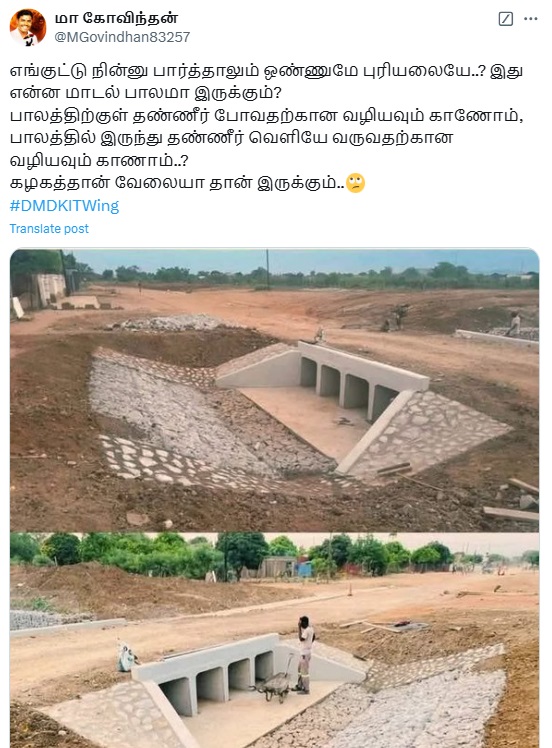Click the man standing in the bottom photo
This screenshot has height=748, width=552.
tap(304, 654)
